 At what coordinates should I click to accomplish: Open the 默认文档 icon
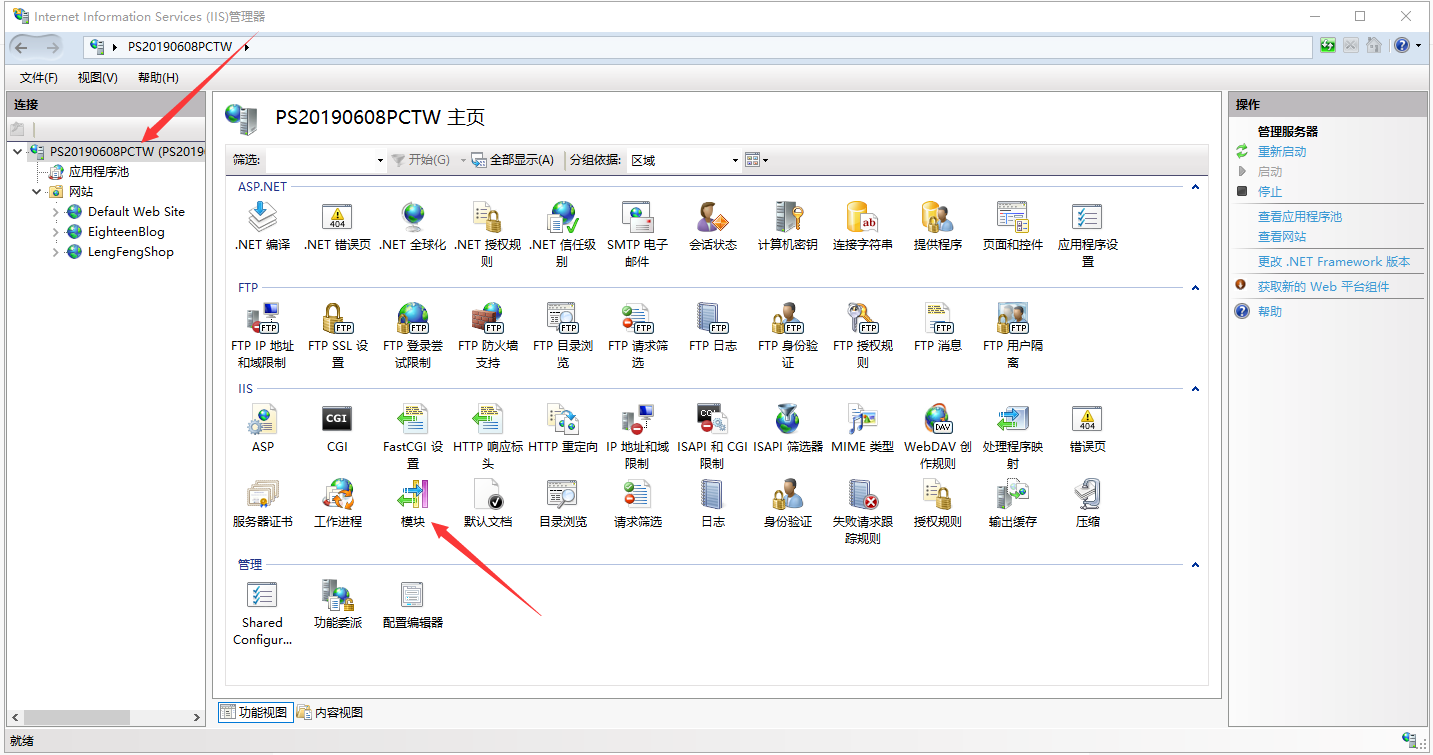pyautogui.click(x=487, y=503)
